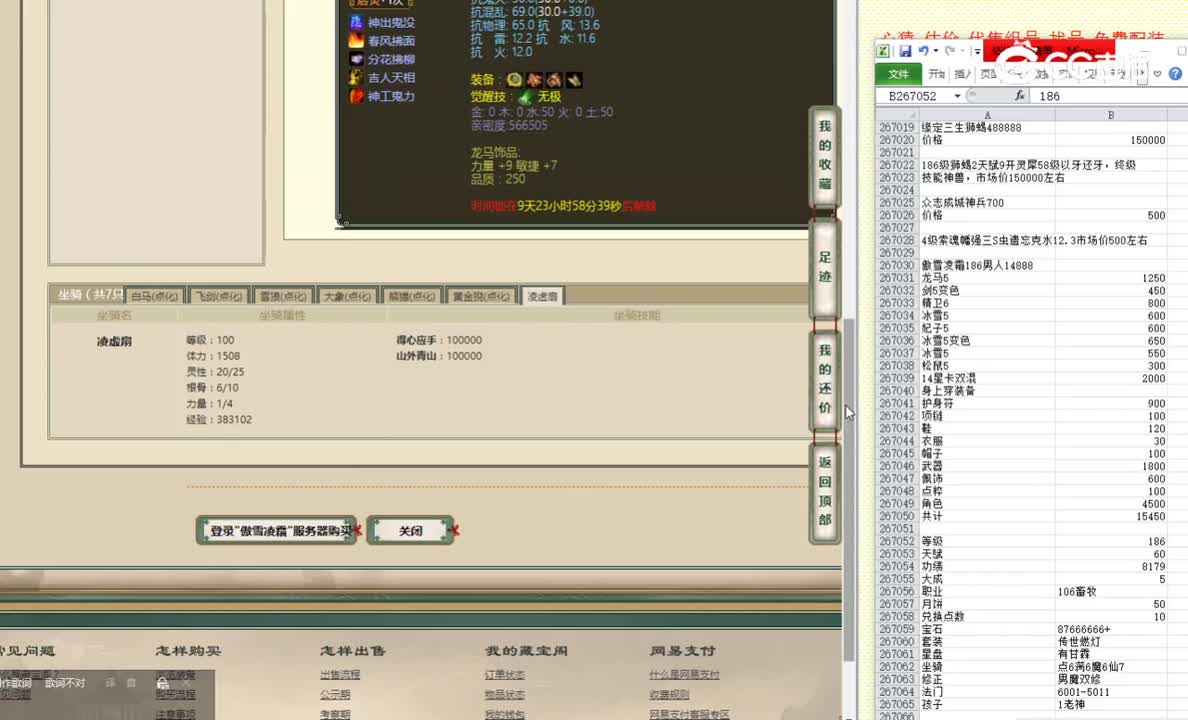Open the undo history dropdown arrow
Viewport: 1188px width, 720px height.
(936, 52)
